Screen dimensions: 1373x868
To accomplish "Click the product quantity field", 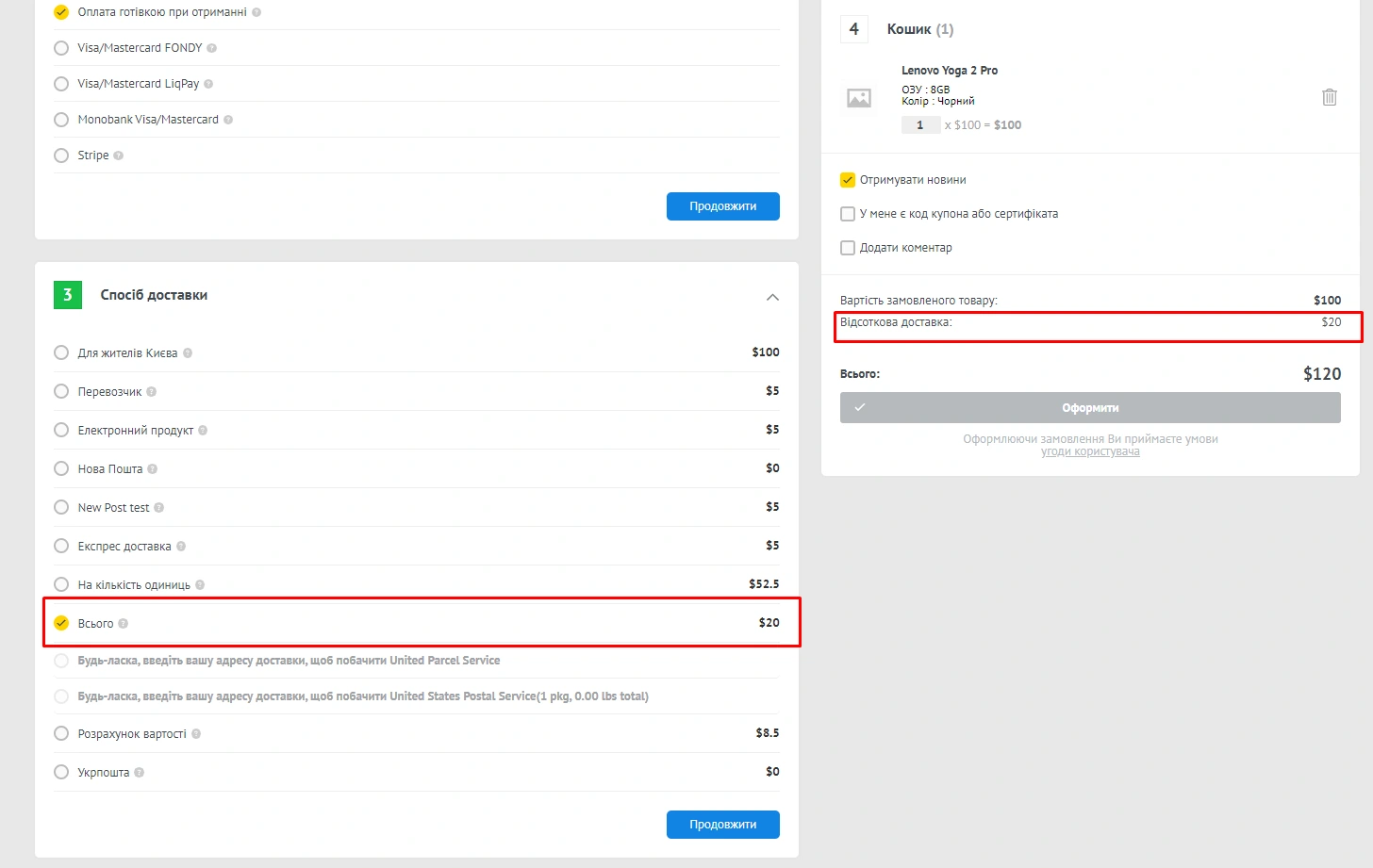I will point(920,125).
